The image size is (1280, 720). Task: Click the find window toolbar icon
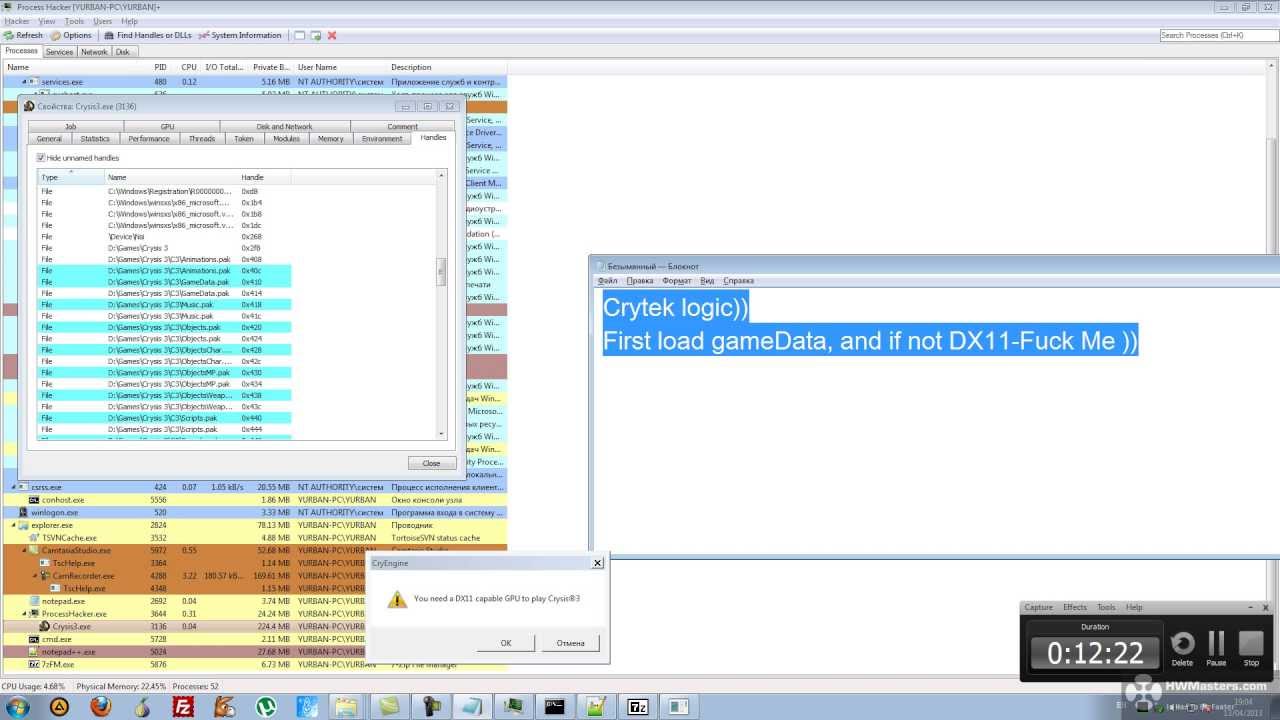click(x=299, y=35)
